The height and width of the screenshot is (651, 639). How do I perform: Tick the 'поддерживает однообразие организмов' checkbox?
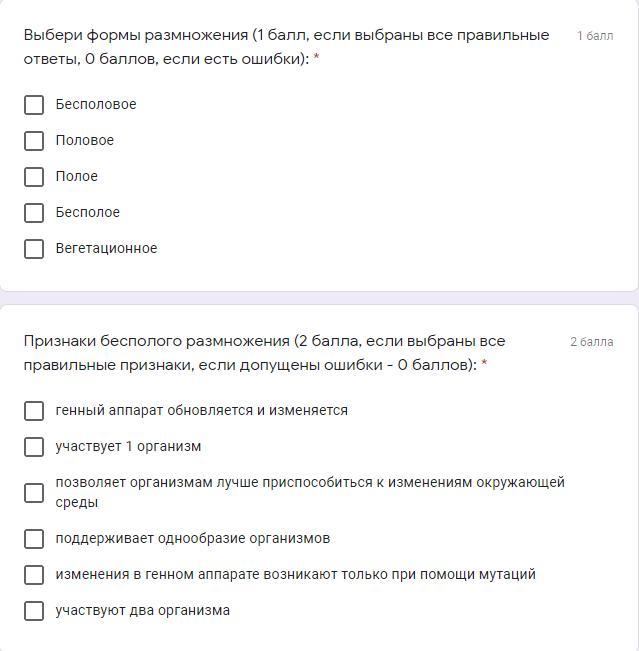(34, 539)
